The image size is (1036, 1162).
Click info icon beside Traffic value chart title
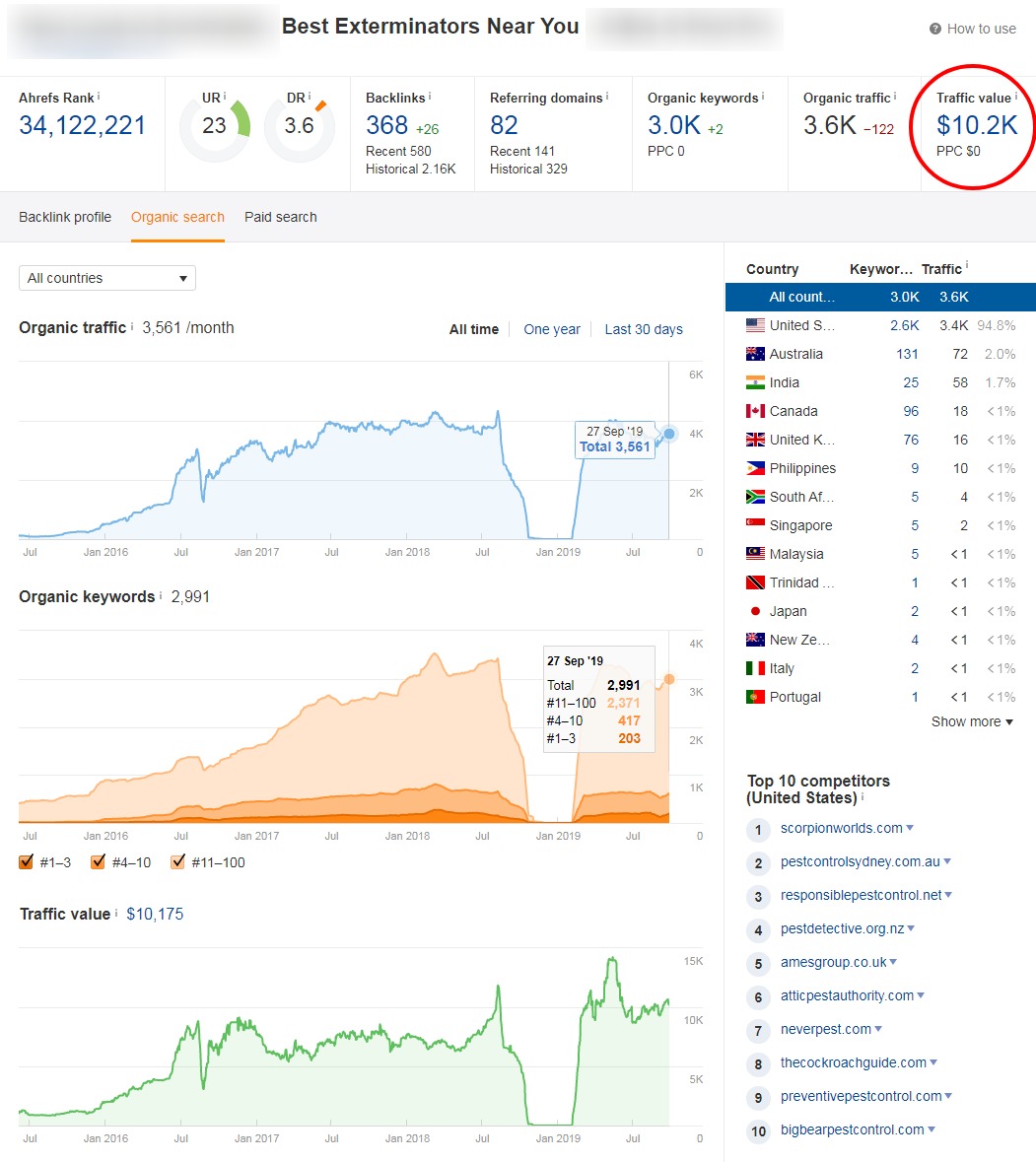[115, 913]
